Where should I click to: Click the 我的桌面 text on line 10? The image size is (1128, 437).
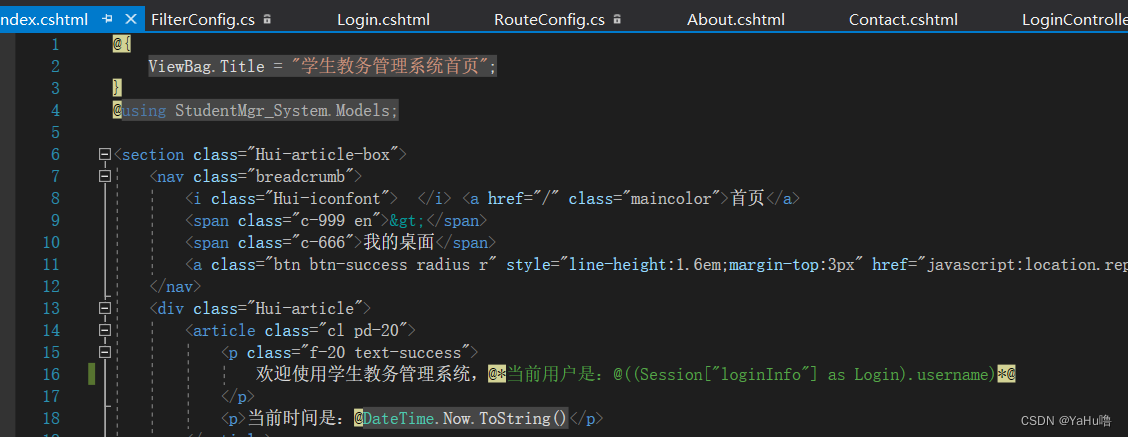coord(397,242)
